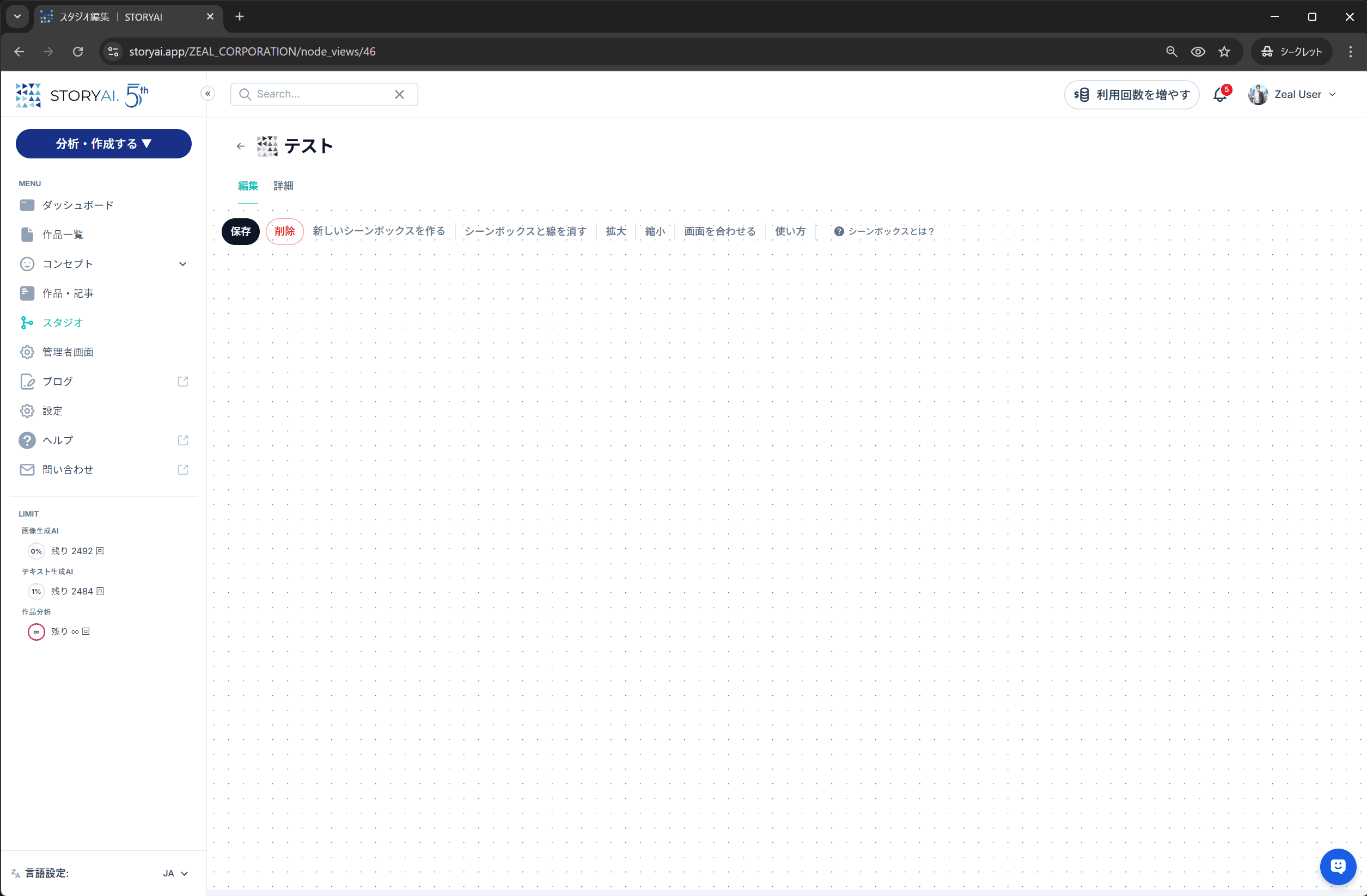This screenshot has height=896, width=1367.
Task: Collapse the sidebar with double-arrow icon
Action: (x=208, y=94)
